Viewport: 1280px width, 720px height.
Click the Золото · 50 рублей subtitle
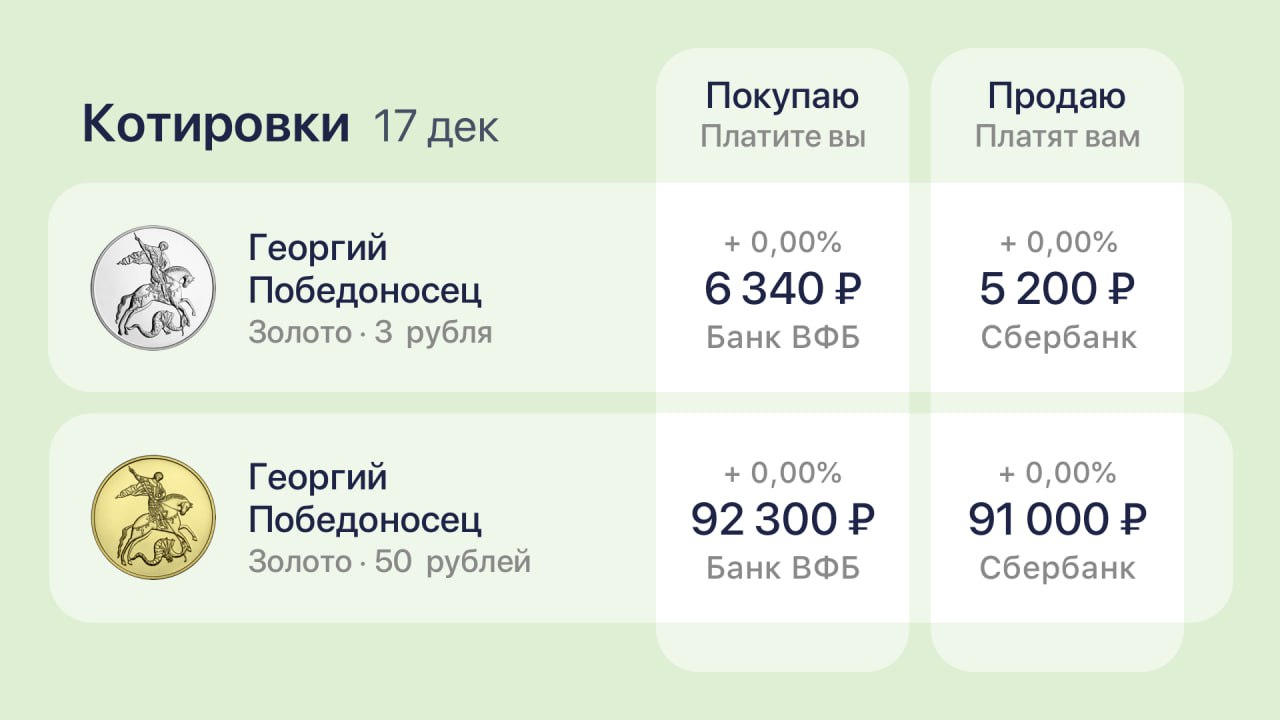click(389, 562)
